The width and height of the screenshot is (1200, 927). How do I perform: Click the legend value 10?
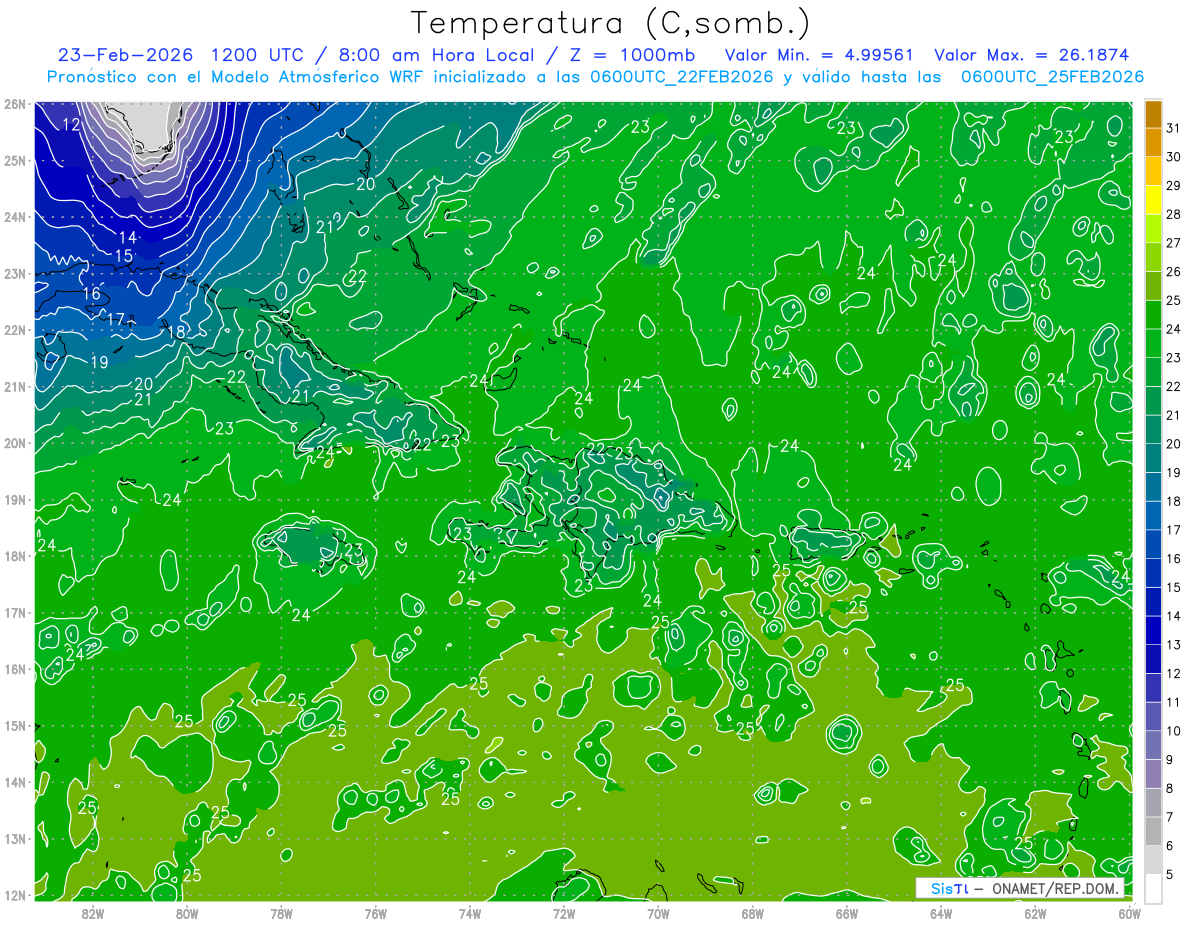point(1174,731)
